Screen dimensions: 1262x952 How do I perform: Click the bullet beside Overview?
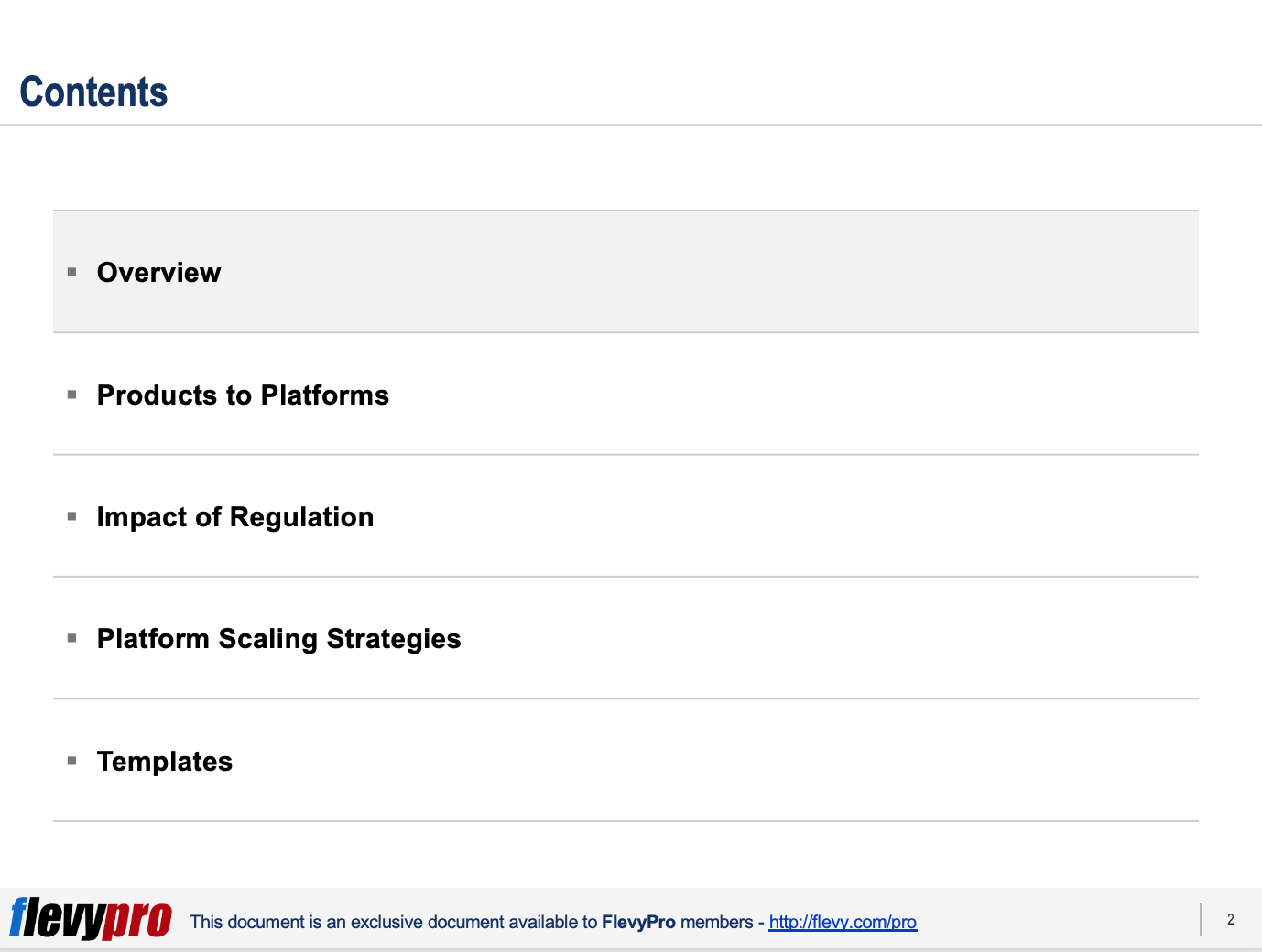tap(71, 272)
